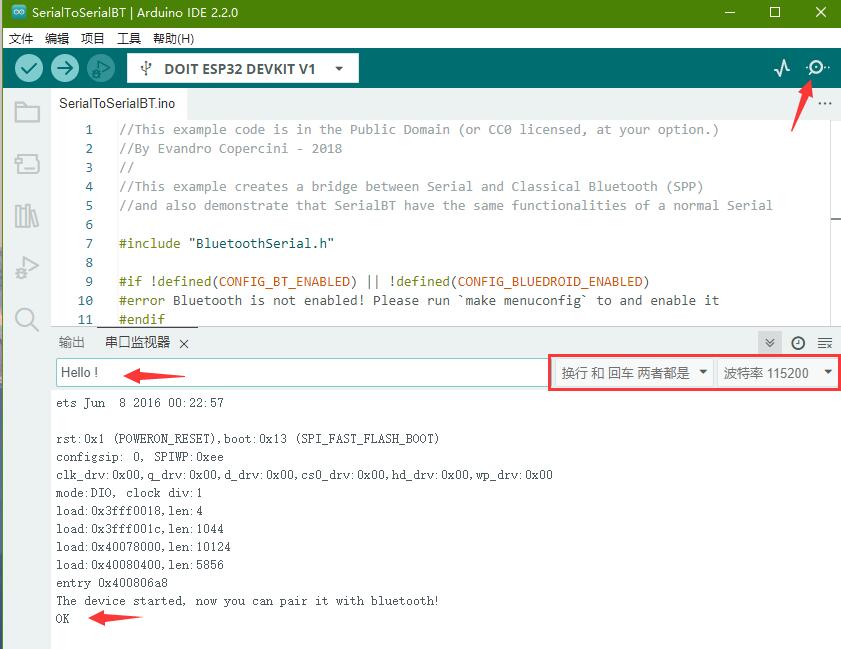Open the 编辑 menu

coord(57,39)
